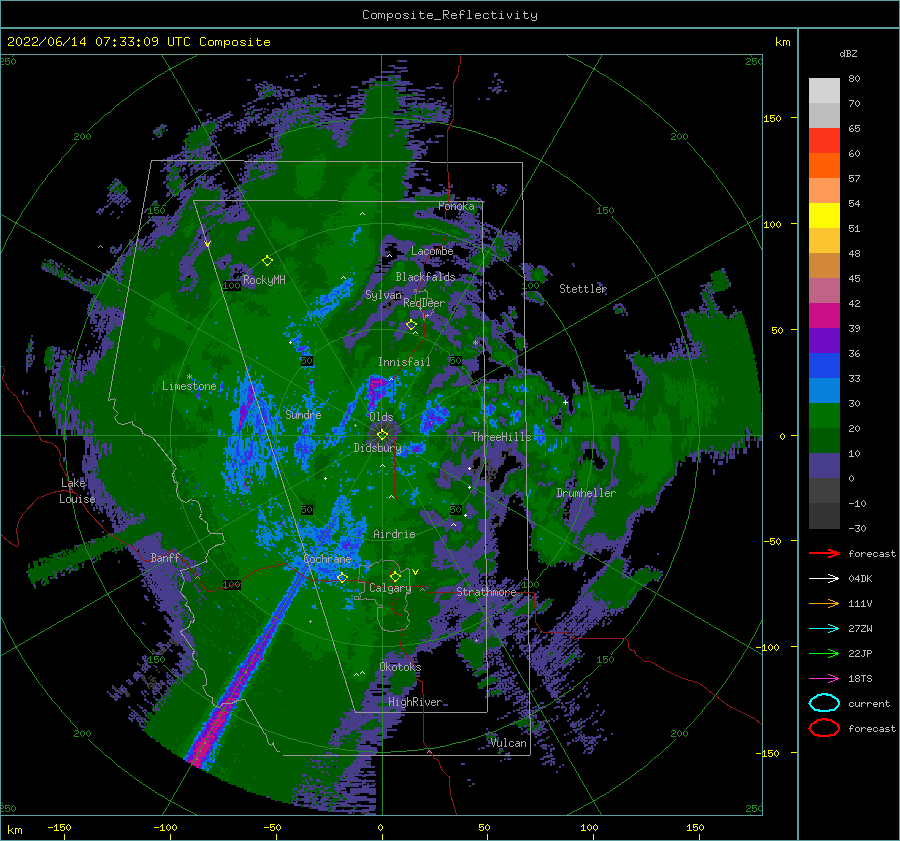Click the Olds label

click(381, 417)
